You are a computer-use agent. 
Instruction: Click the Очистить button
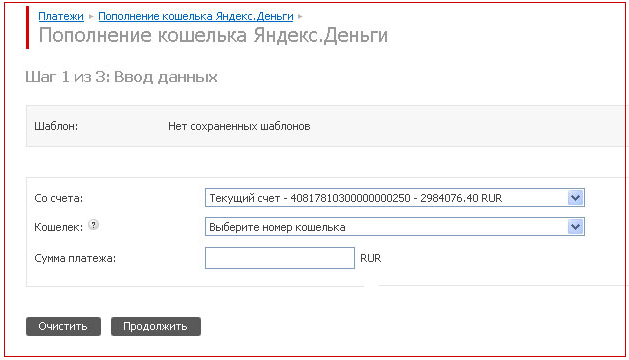pyautogui.click(x=63, y=326)
